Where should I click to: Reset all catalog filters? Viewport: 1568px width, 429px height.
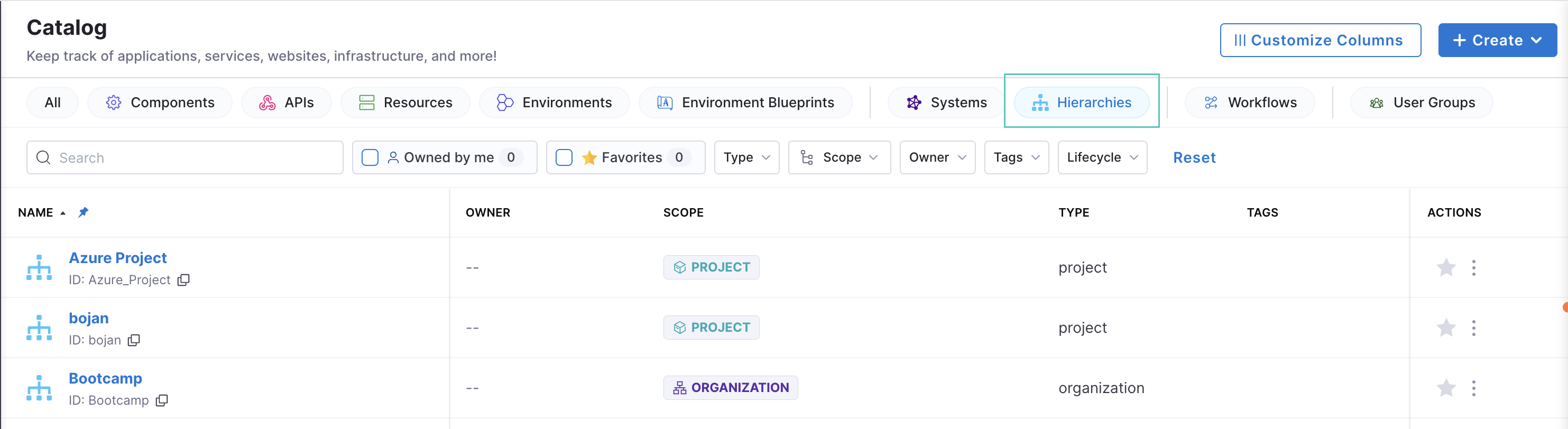point(1194,157)
